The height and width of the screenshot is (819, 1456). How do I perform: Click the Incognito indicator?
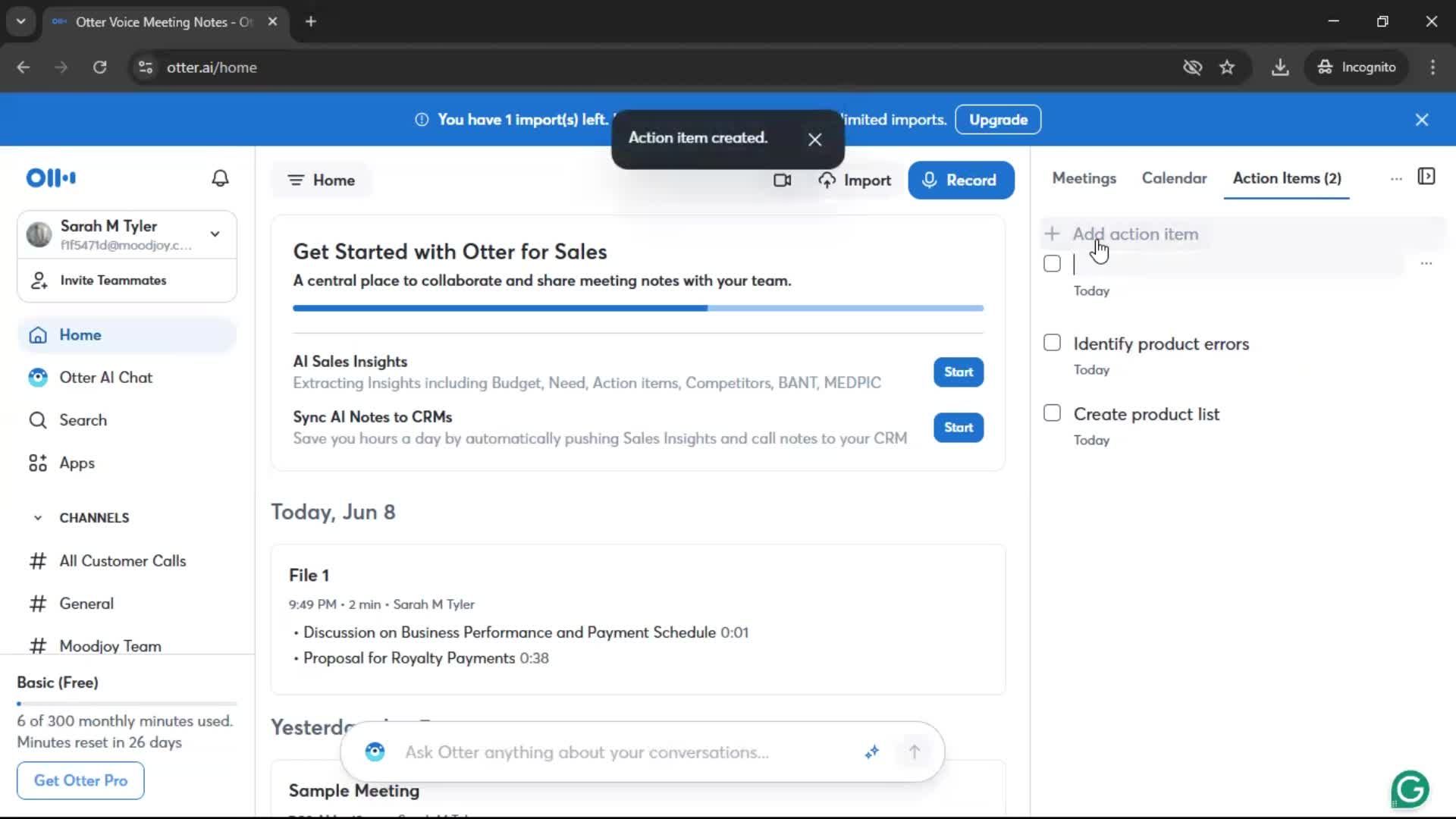click(x=1357, y=67)
